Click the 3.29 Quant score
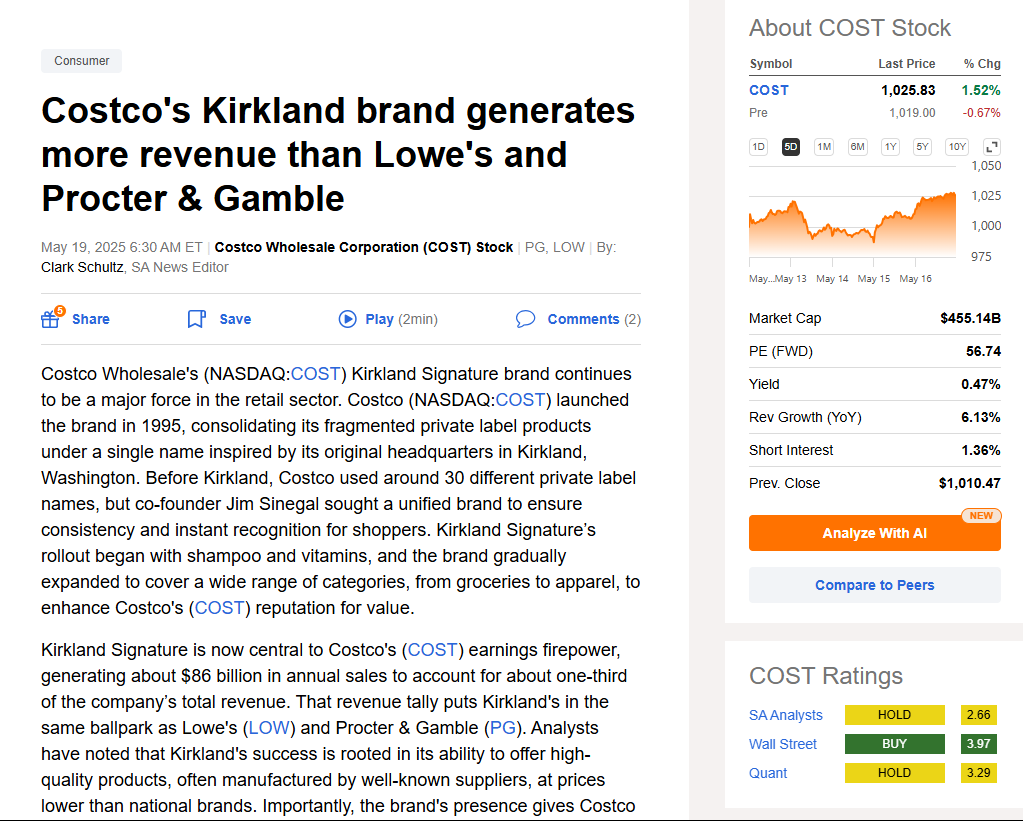This screenshot has height=821, width=1023. tap(979, 773)
